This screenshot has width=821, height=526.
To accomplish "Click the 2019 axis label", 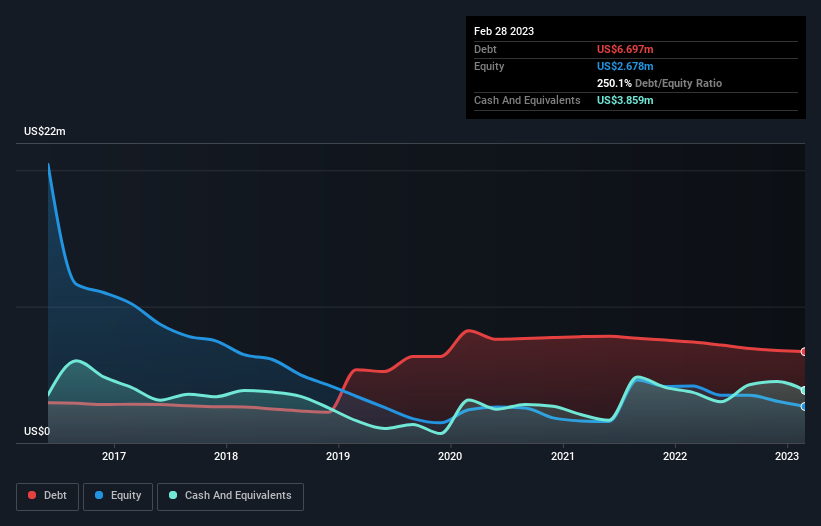I will 338,456.
